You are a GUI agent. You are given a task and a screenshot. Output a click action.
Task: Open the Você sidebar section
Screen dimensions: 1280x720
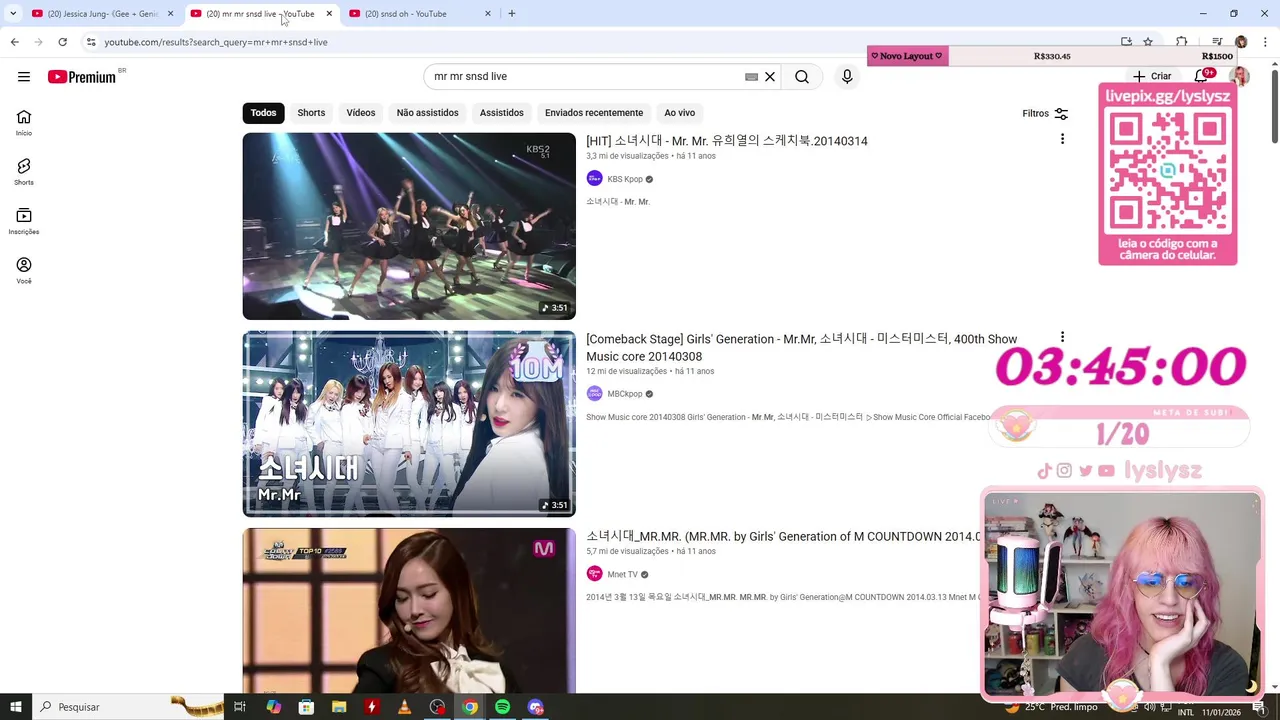24,270
